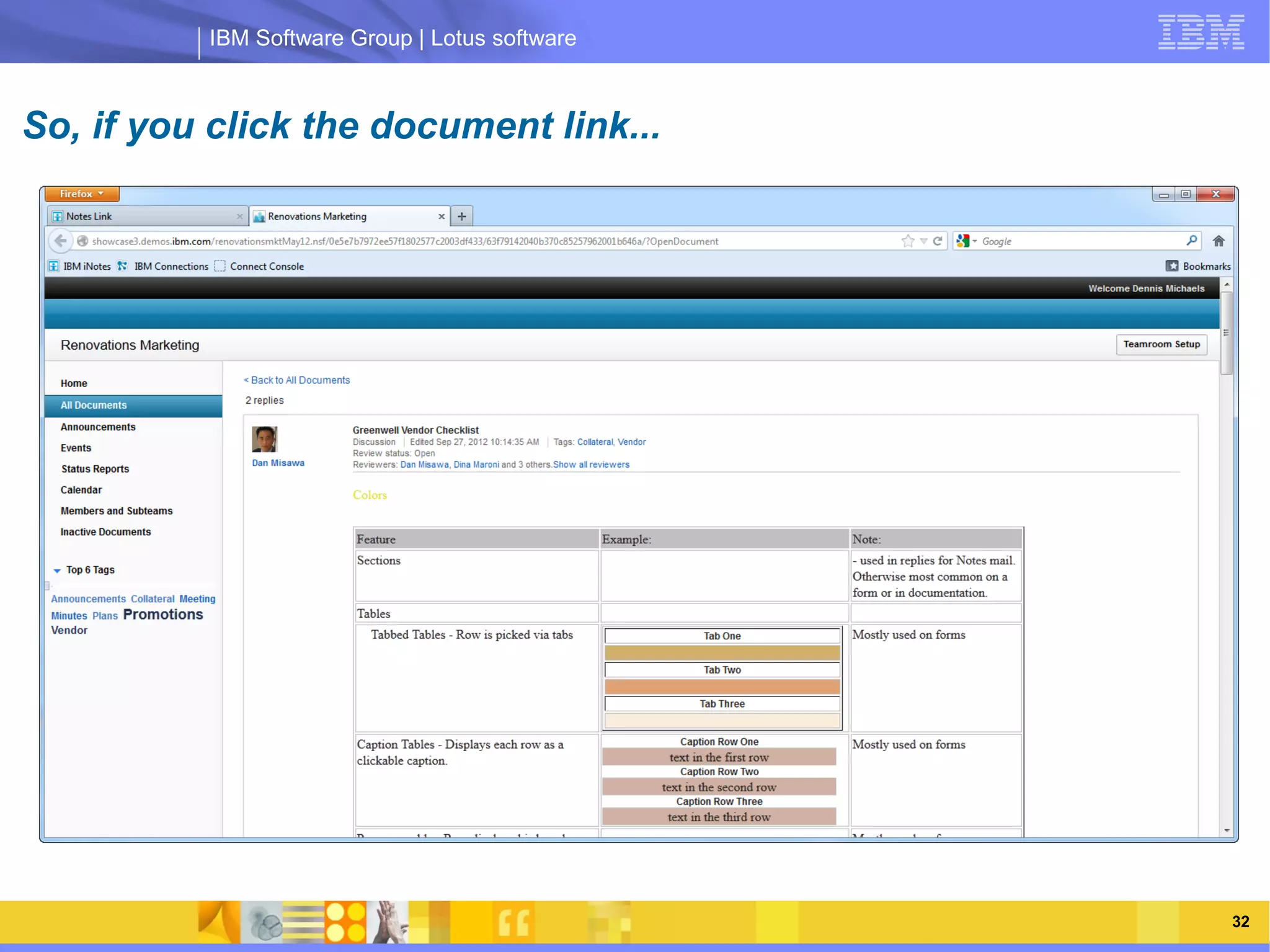Click the Greenwell Vendor Checklist title
1270x952 pixels.
tap(415, 430)
